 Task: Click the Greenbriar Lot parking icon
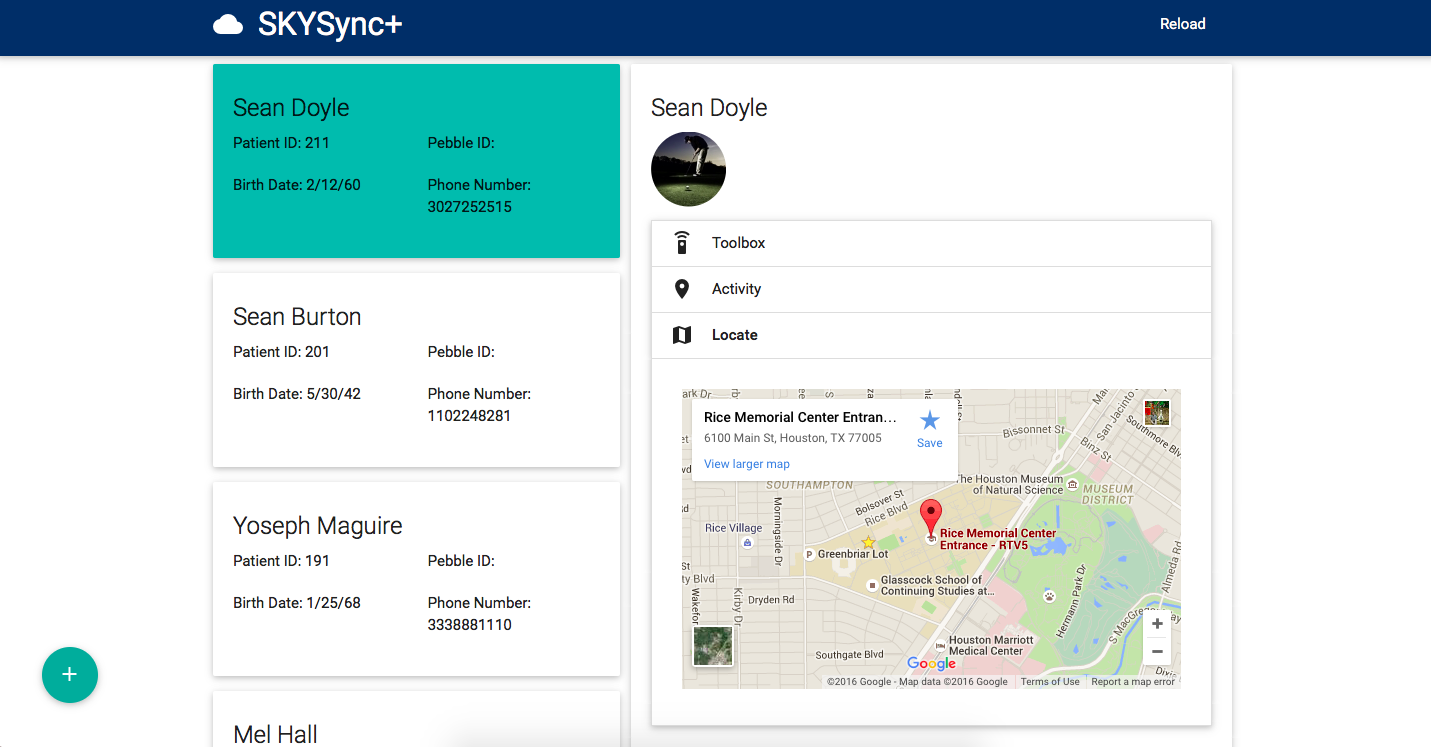click(x=809, y=554)
